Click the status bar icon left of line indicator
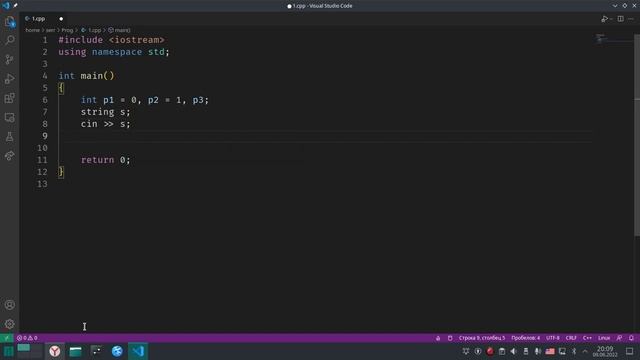This screenshot has width=640, height=360. click(x=450, y=338)
